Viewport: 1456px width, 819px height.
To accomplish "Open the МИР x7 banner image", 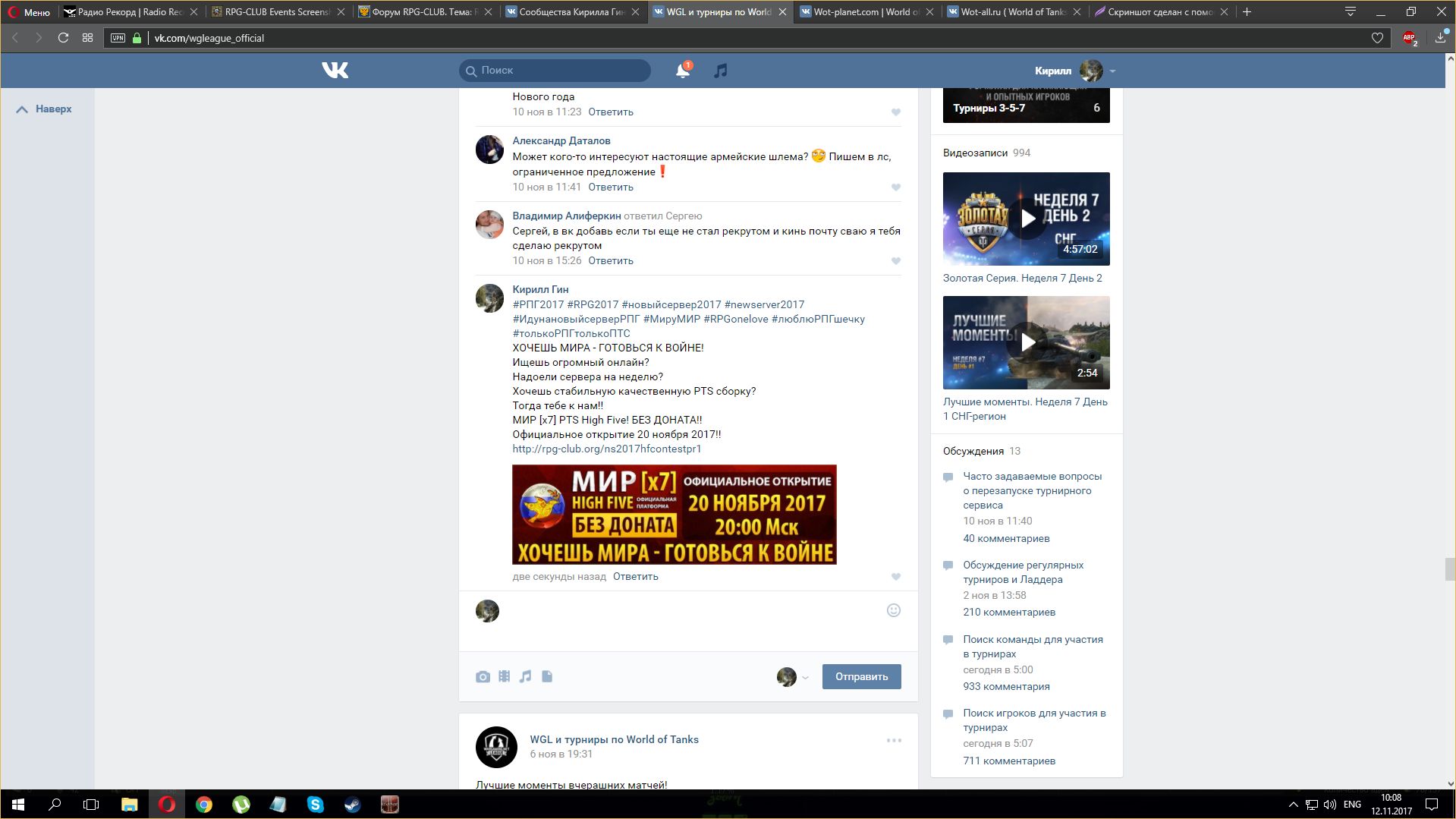I will tap(675, 515).
